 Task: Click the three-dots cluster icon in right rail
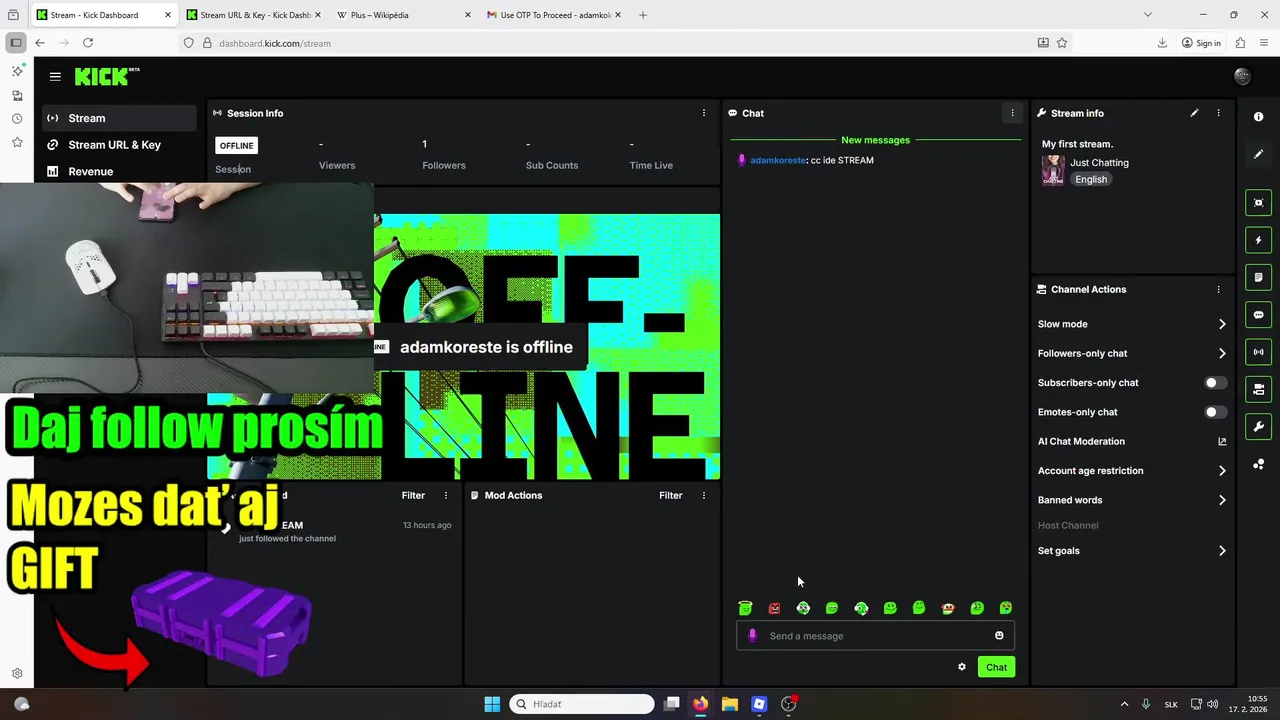[1258, 464]
